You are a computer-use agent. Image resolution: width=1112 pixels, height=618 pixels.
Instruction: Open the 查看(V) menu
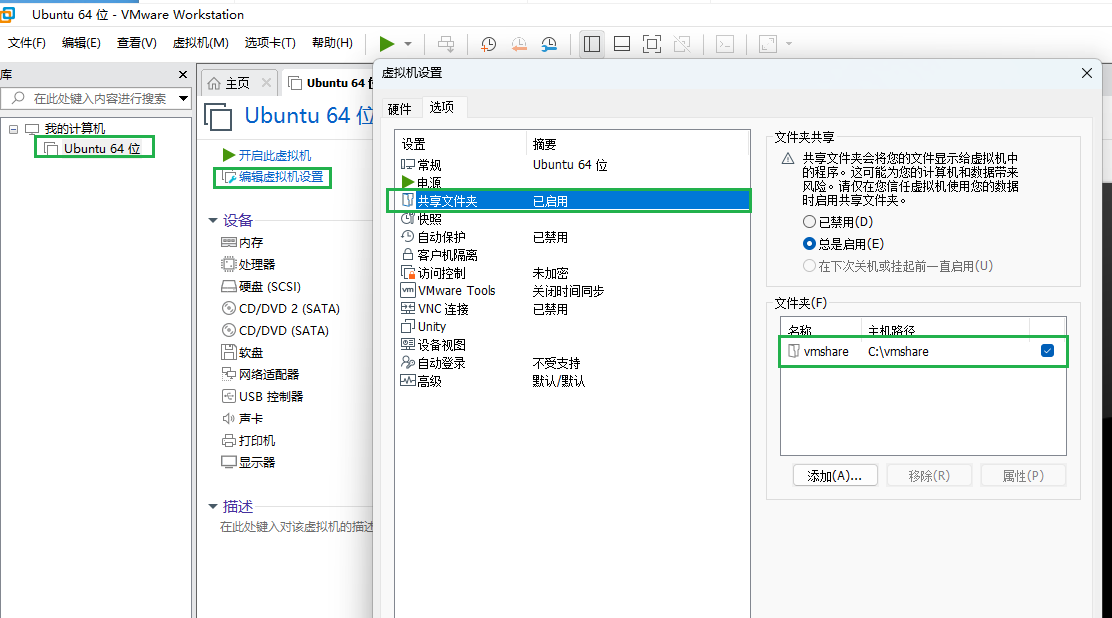click(137, 43)
